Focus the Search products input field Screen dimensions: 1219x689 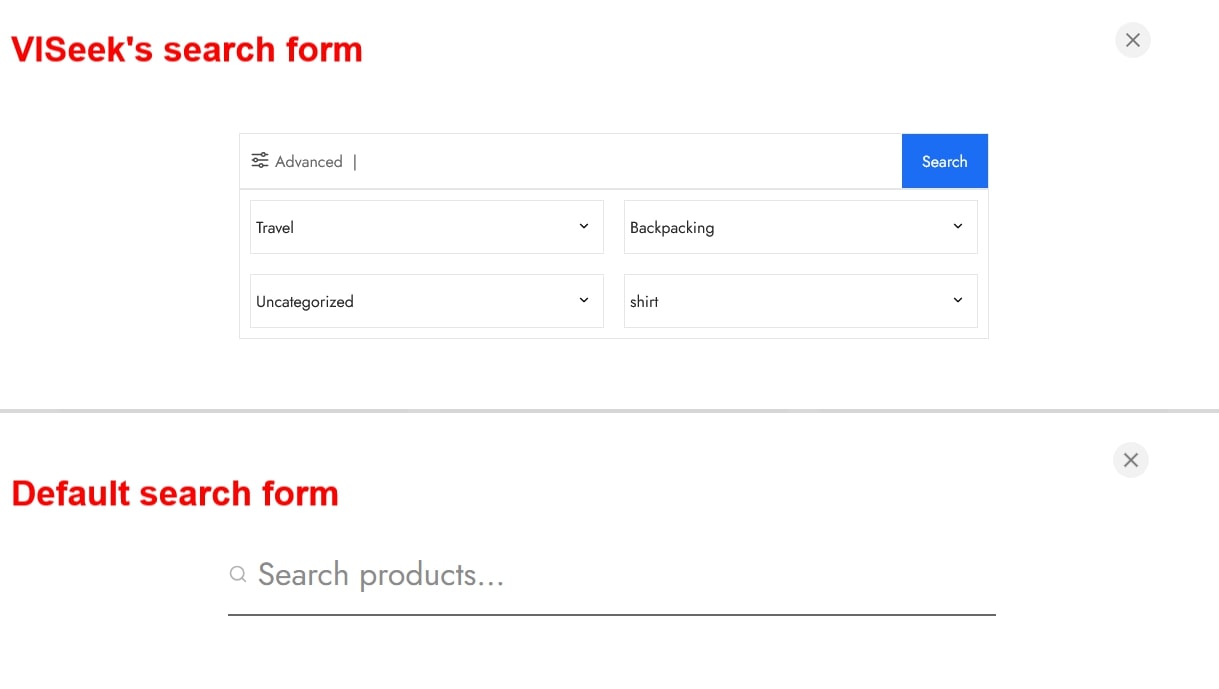point(620,575)
